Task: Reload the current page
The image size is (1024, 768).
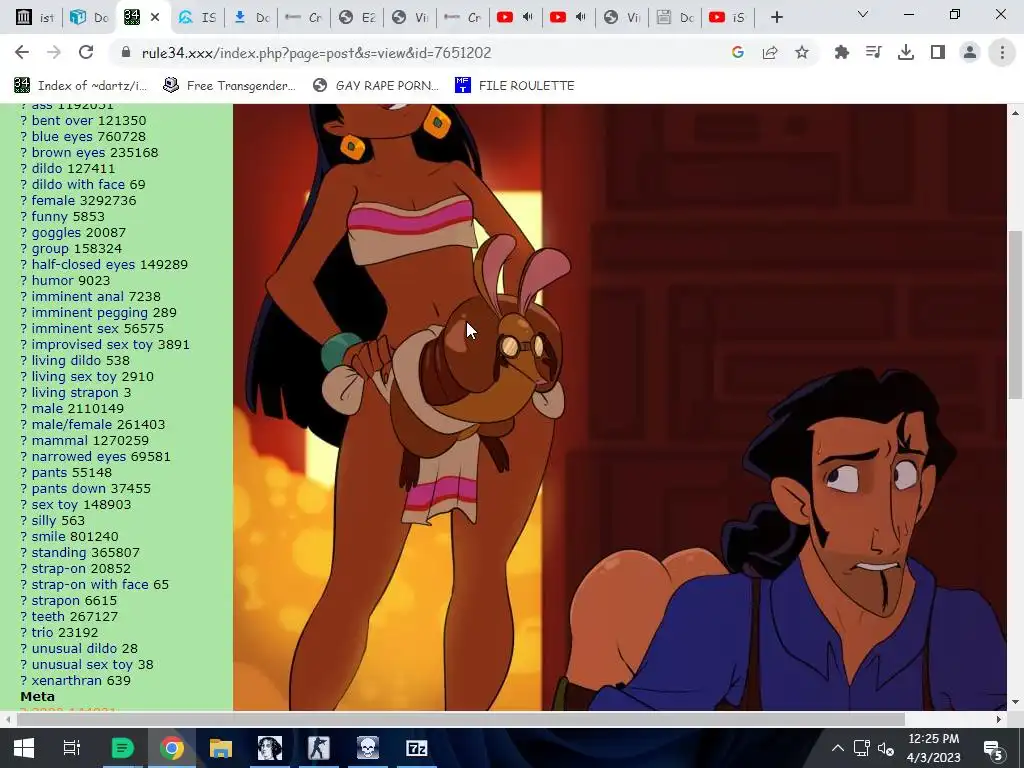Action: (86, 52)
